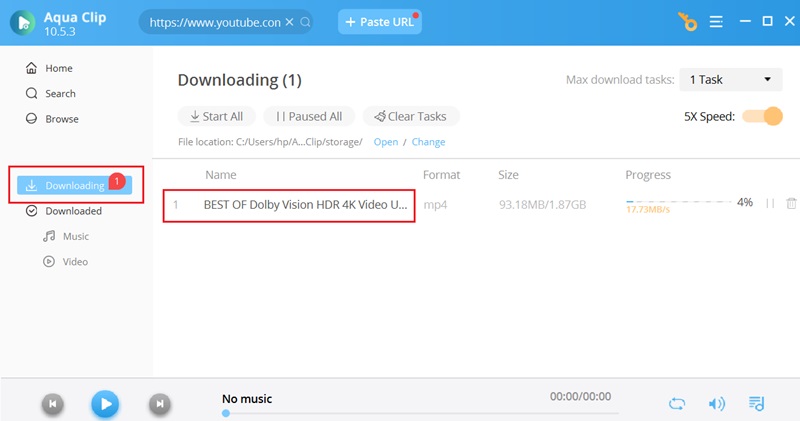This screenshot has width=800, height=421.
Task: Clear the URL with the X icon
Action: [289, 22]
